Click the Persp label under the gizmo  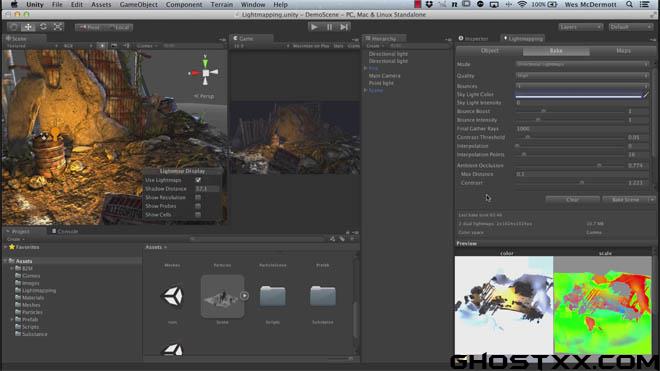(x=205, y=96)
